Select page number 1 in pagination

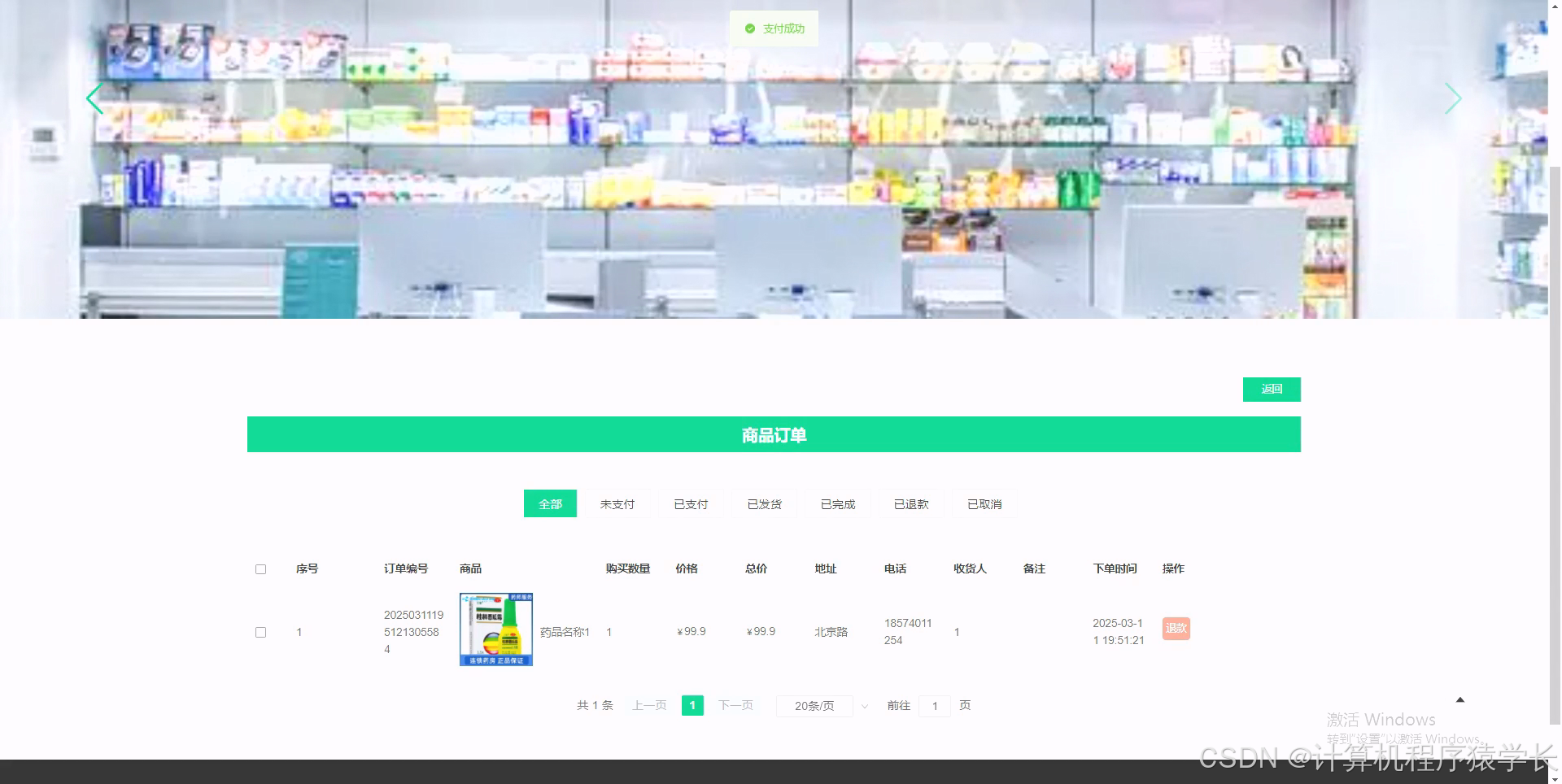click(692, 705)
